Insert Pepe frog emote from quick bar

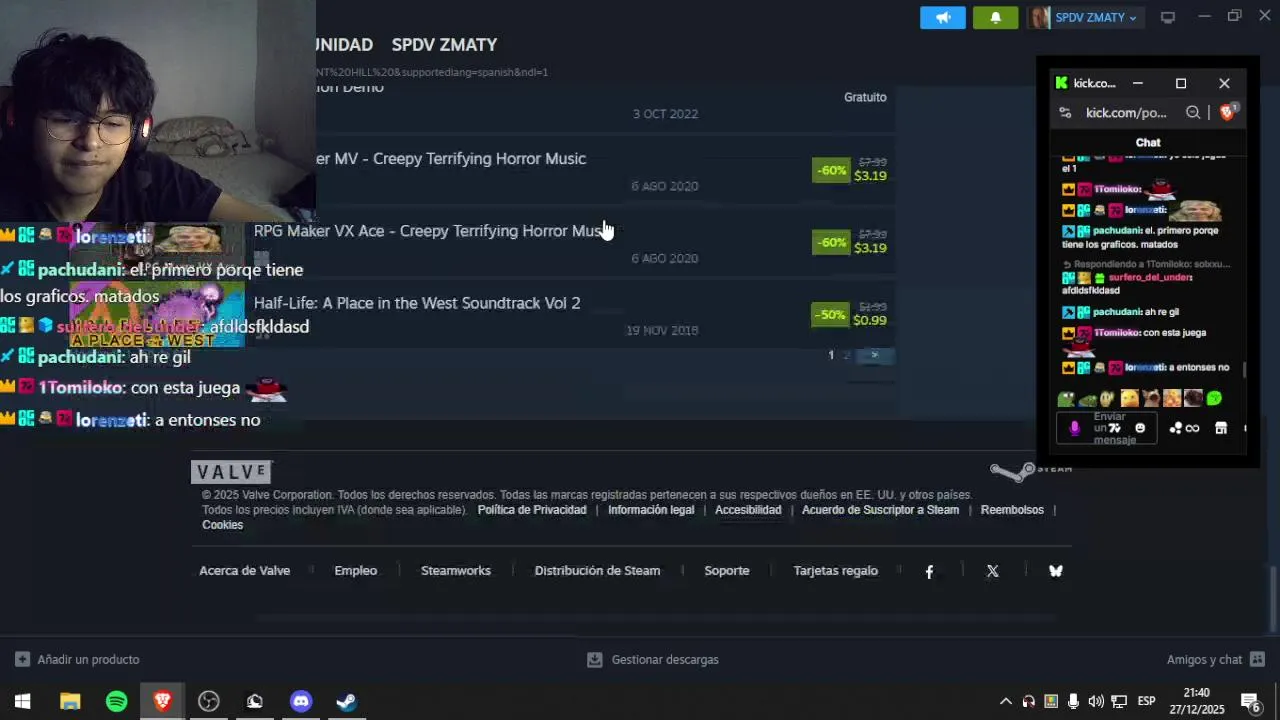(1066, 399)
